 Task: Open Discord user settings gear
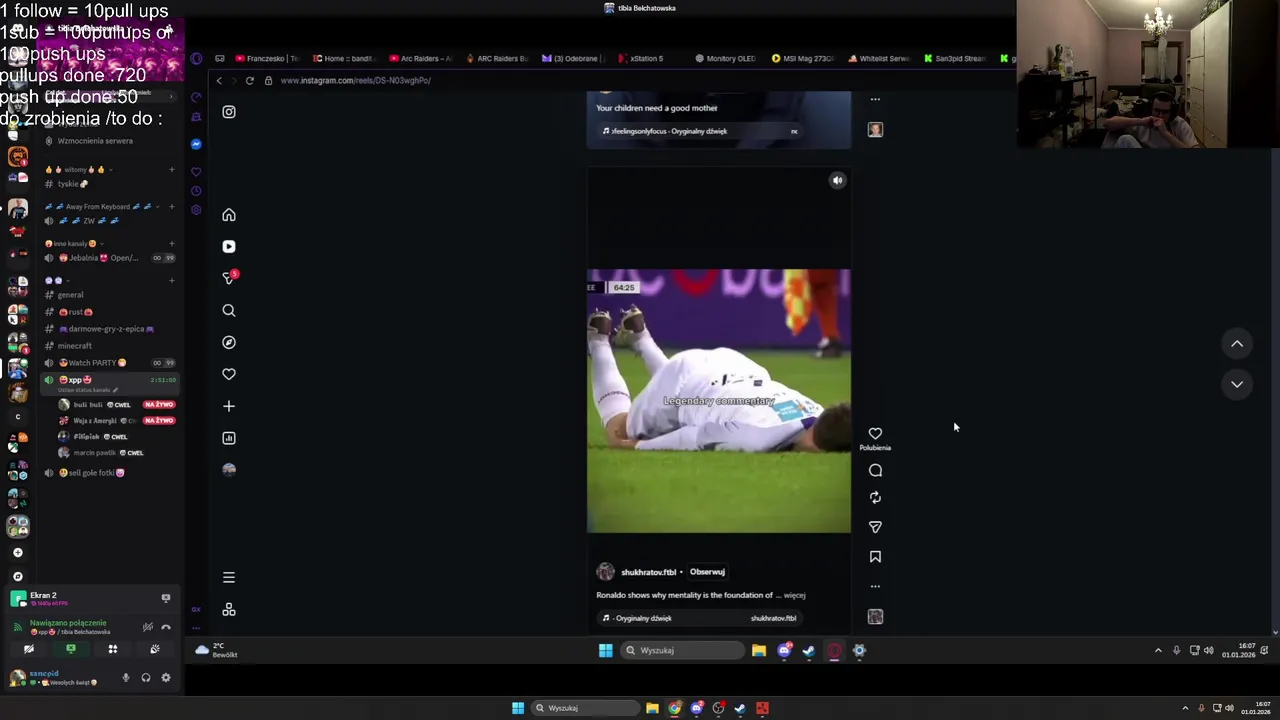click(x=166, y=678)
